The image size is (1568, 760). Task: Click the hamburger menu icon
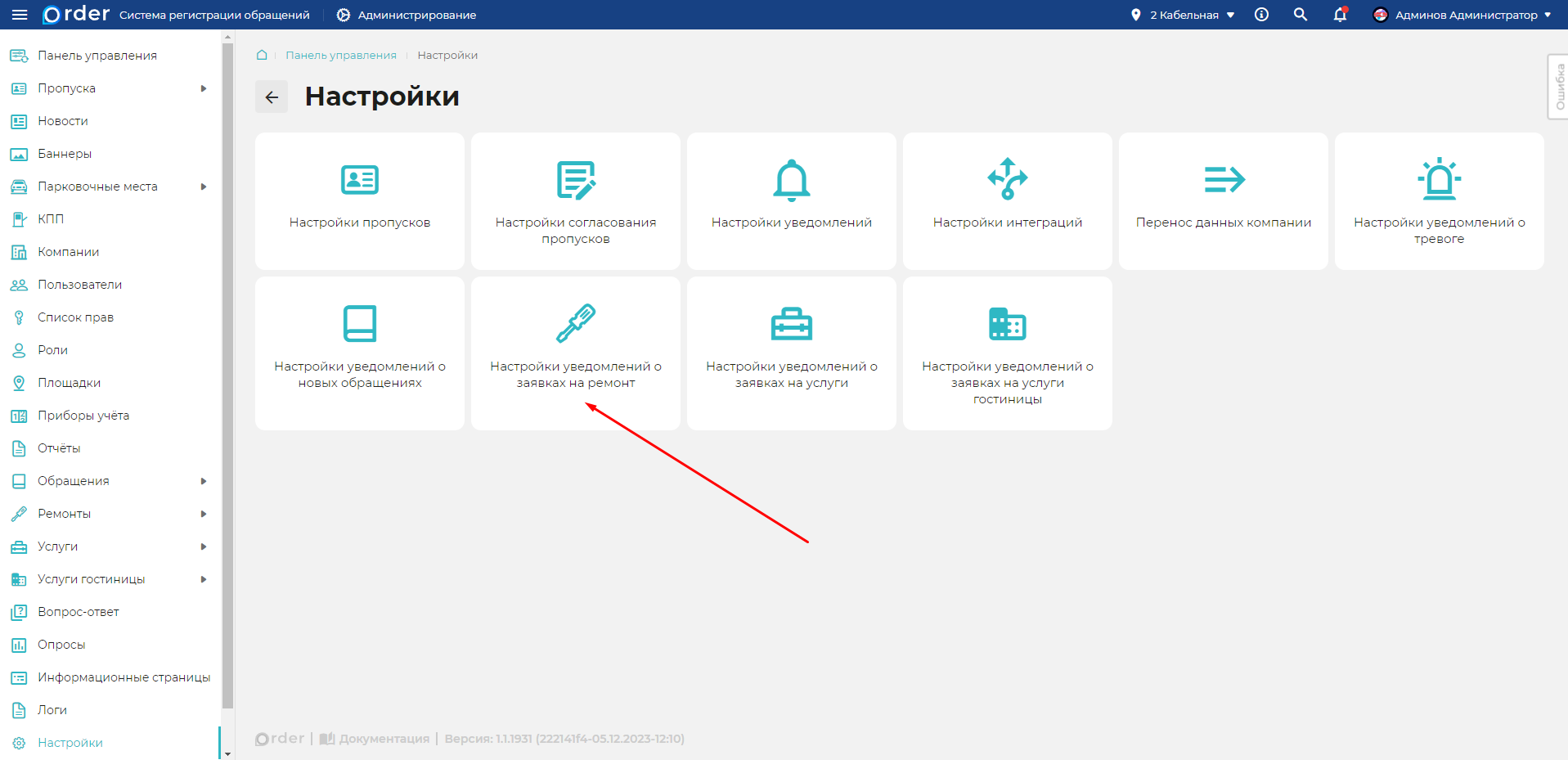20,15
